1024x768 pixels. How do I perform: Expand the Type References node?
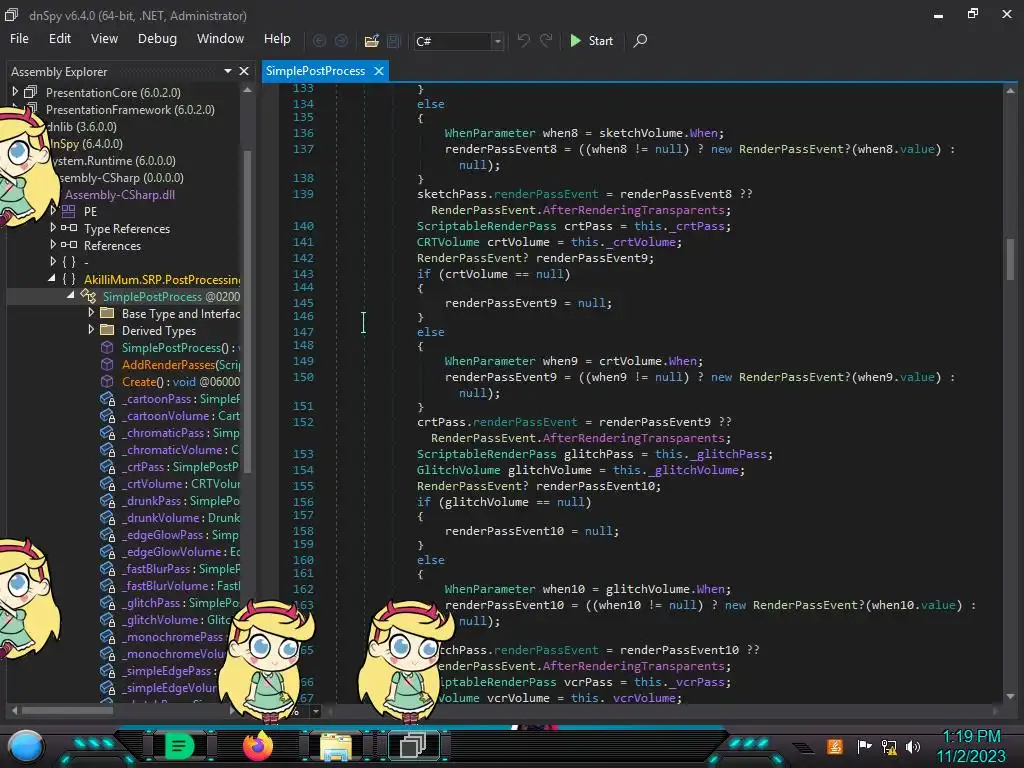point(53,228)
